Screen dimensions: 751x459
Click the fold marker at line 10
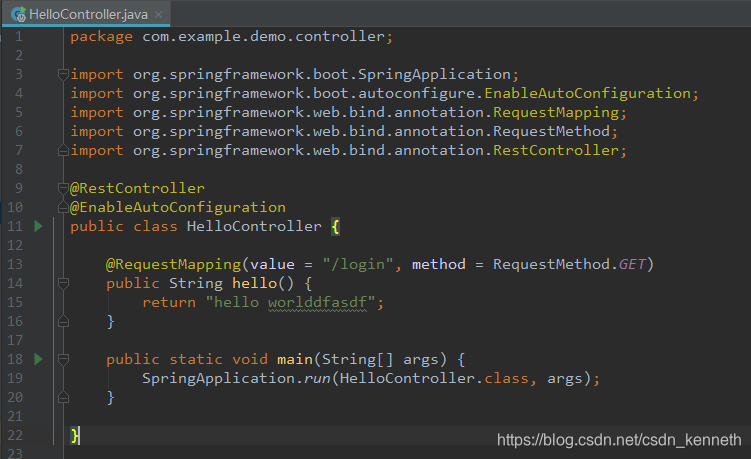coord(63,207)
